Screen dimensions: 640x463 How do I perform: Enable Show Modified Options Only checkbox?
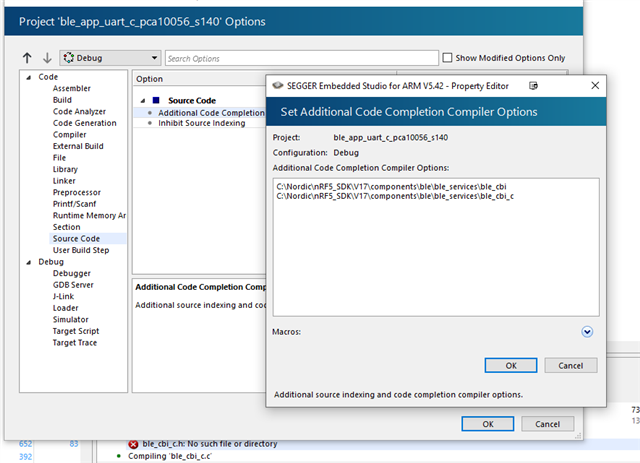point(447,58)
